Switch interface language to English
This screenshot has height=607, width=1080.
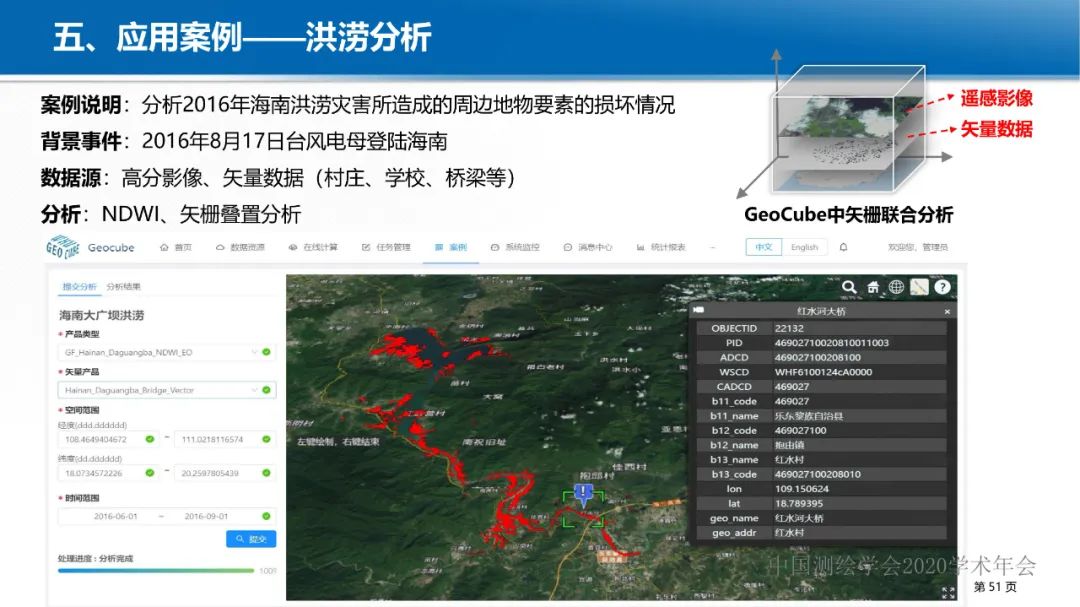pyautogui.click(x=805, y=247)
